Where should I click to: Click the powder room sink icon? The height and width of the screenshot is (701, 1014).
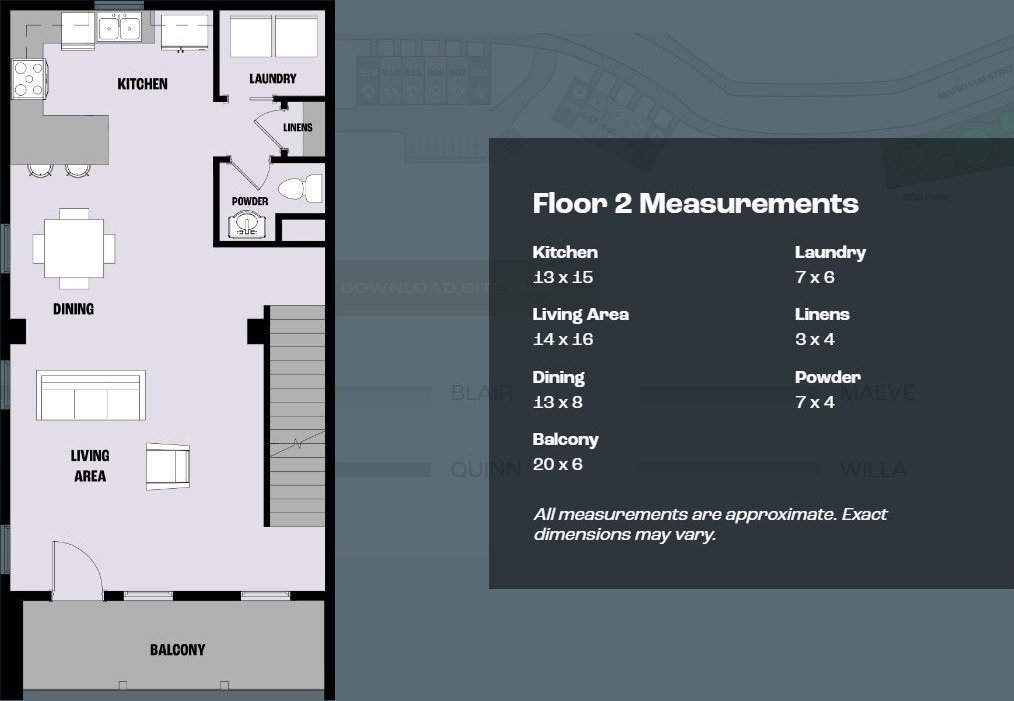(246, 226)
